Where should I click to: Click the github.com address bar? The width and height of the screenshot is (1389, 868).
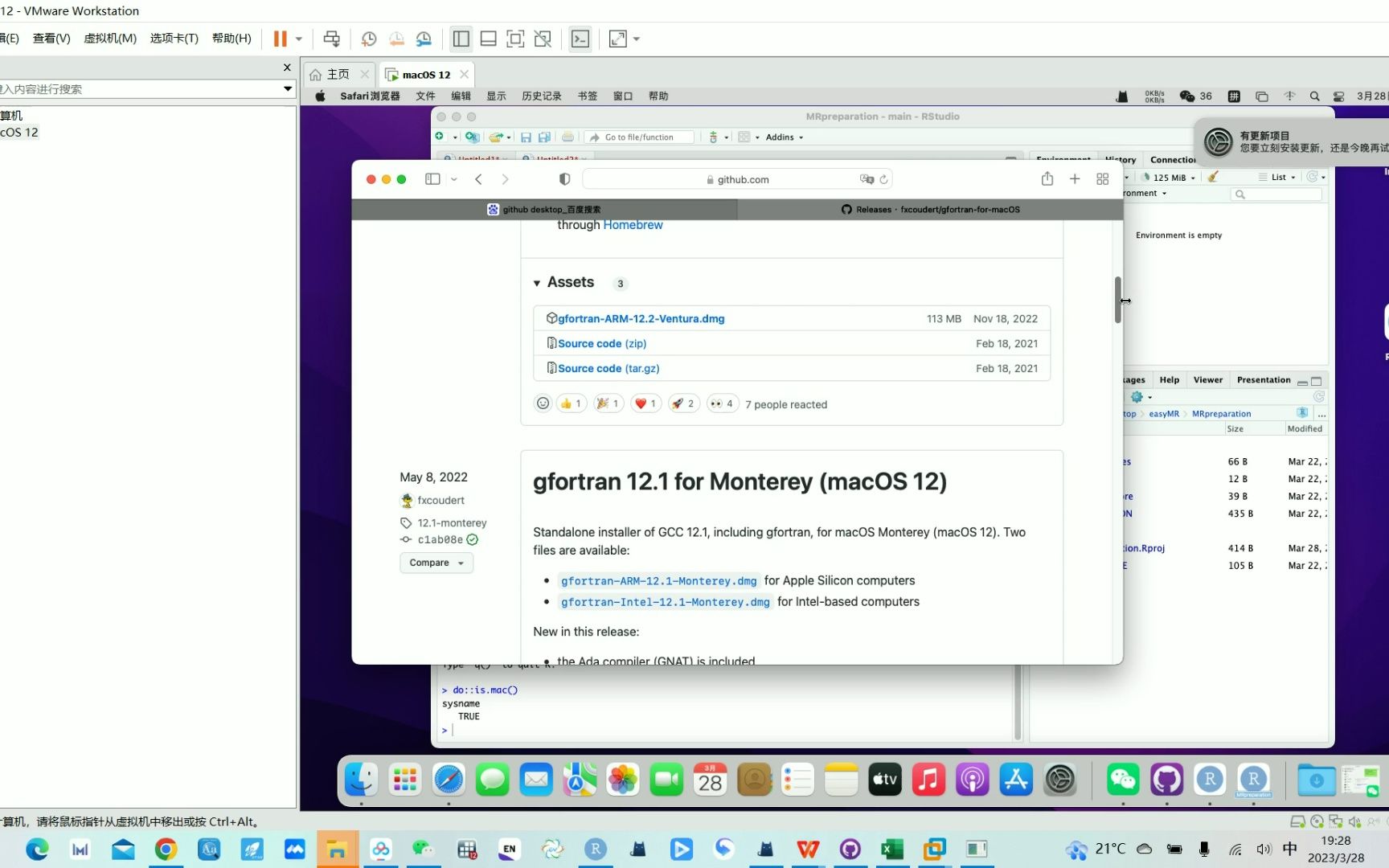tap(737, 179)
